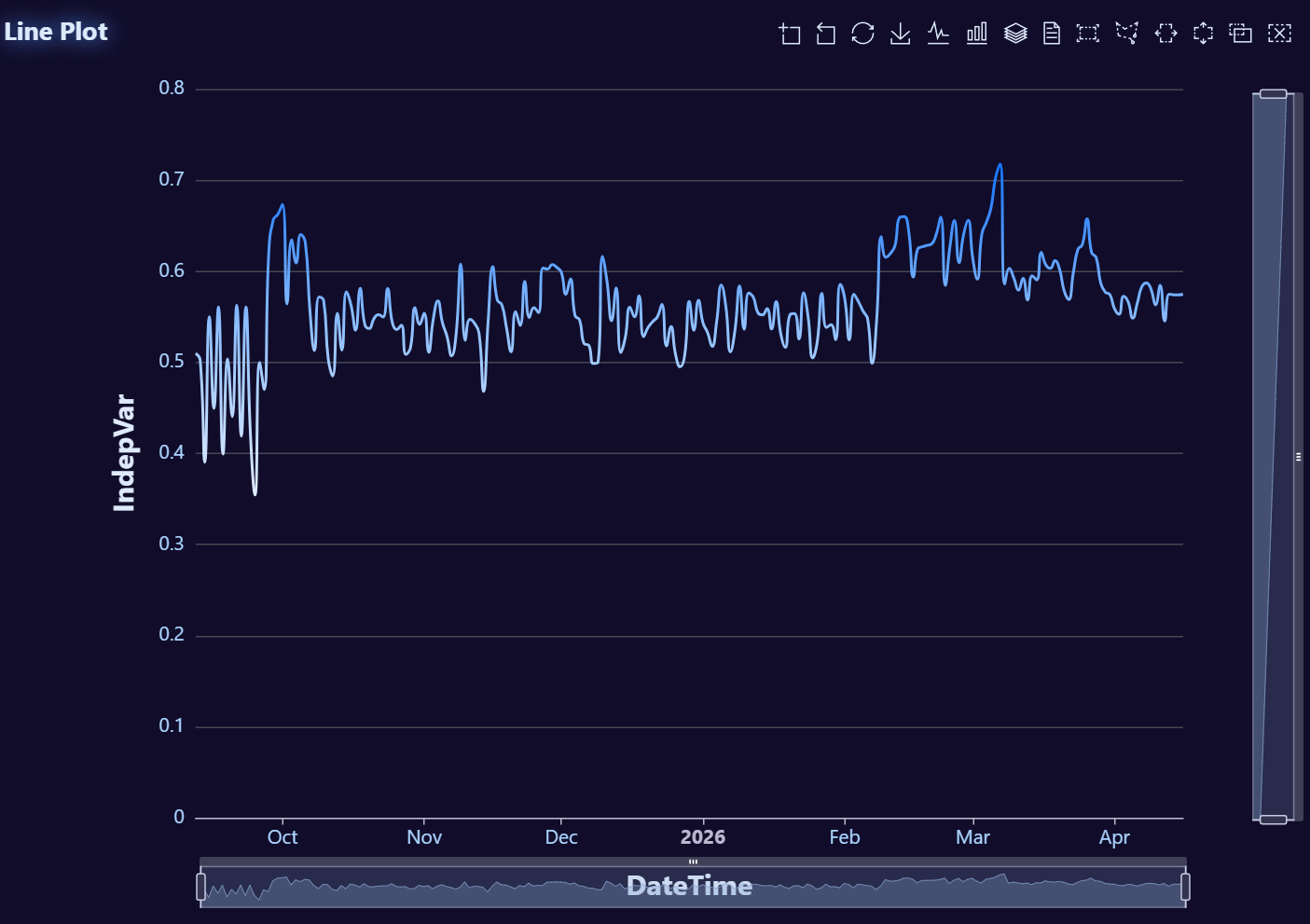This screenshot has width=1310, height=924.
Task: Click the zoom reset (undo zoom) icon
Action: (826, 34)
